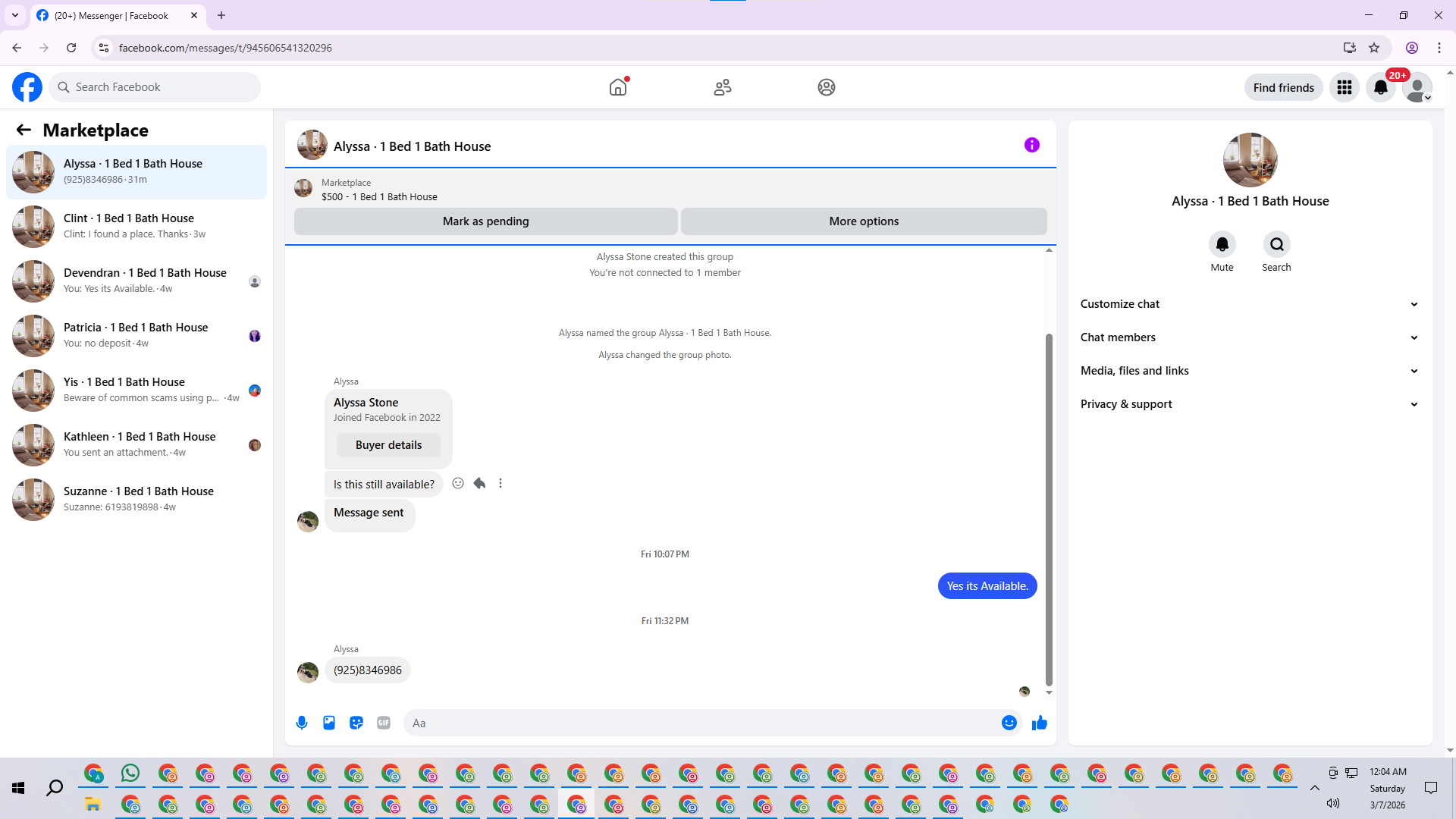Attach a file using the photo icon
The height and width of the screenshot is (819, 1456).
(x=329, y=723)
